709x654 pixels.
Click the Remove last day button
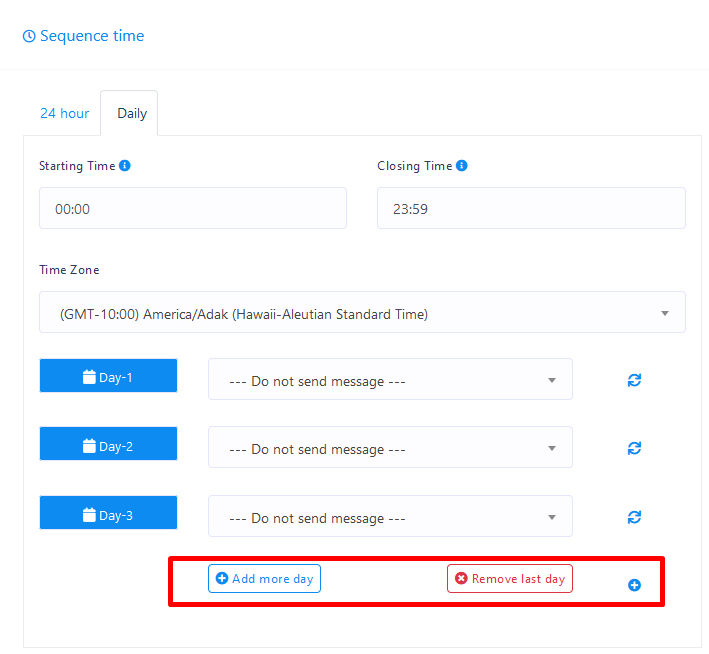(509, 579)
